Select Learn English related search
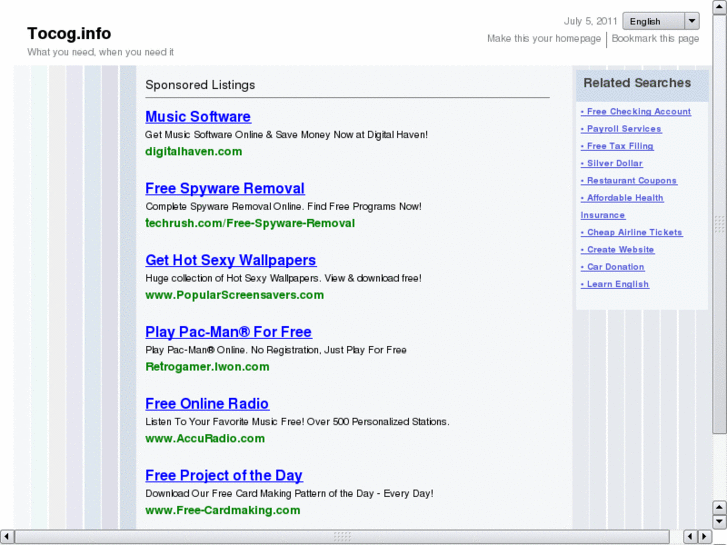Viewport: 727px width, 545px height. click(x=615, y=284)
